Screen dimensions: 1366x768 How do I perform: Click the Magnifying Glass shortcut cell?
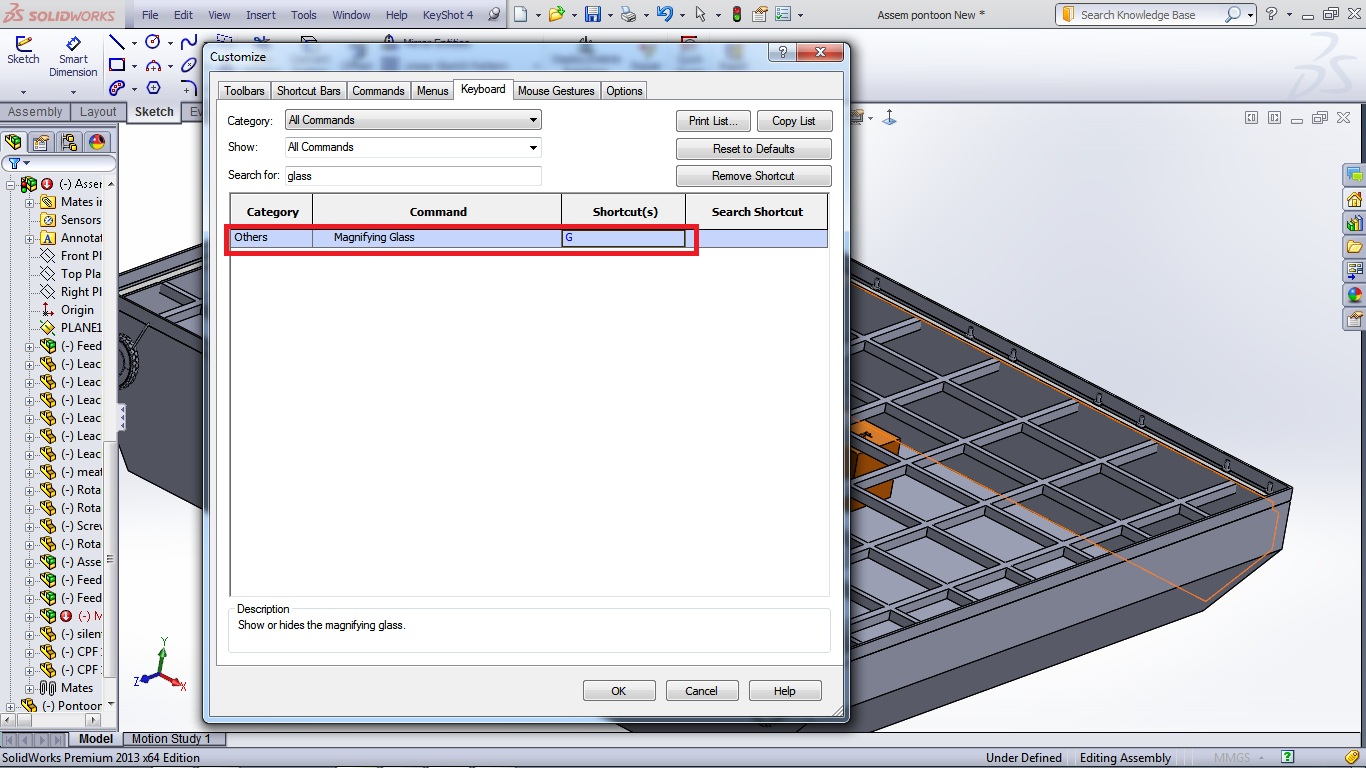click(x=623, y=238)
